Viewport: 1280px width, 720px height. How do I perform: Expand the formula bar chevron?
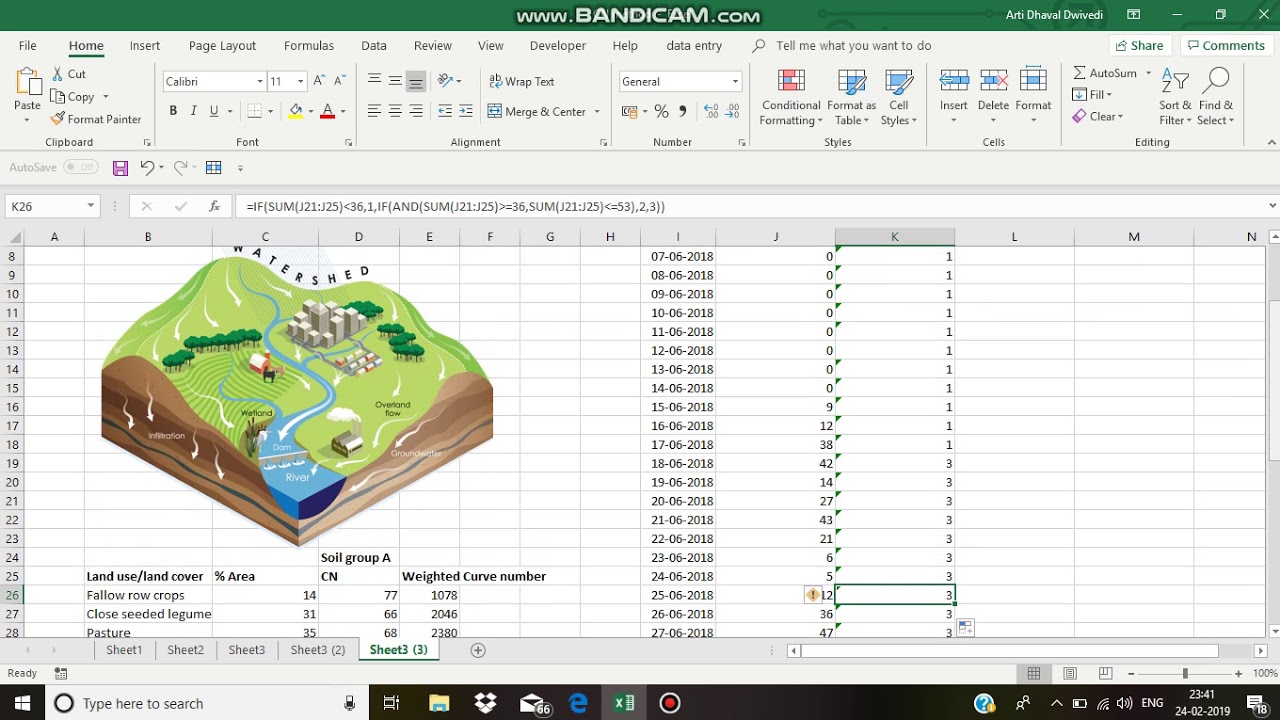tap(1272, 206)
